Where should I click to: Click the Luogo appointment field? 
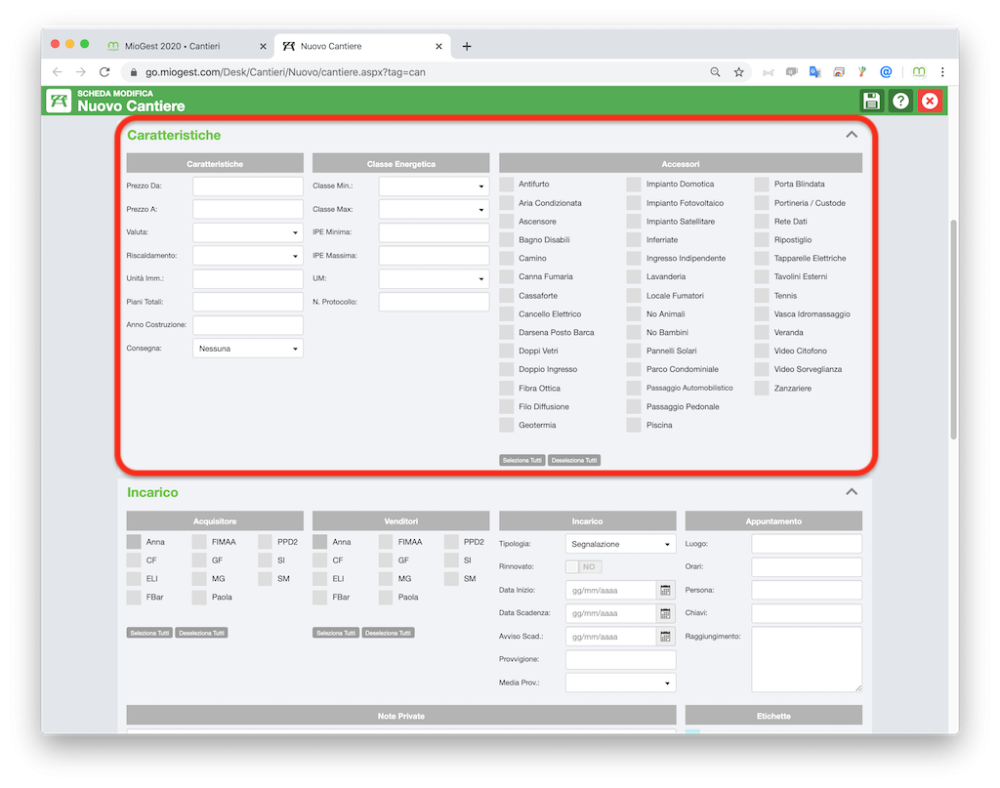[x=807, y=544]
